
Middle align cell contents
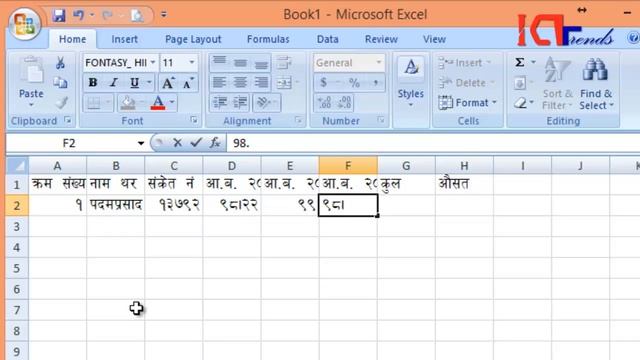240,62
